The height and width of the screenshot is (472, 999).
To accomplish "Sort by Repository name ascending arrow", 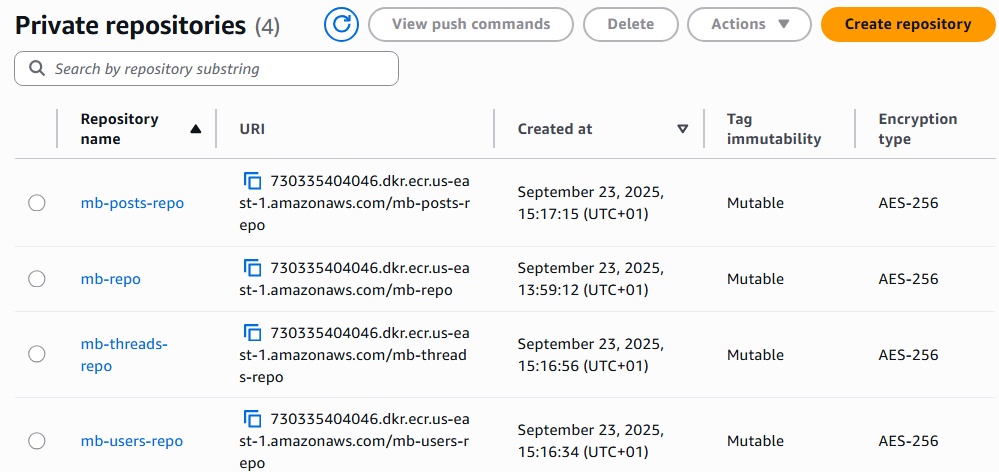I will coord(195,129).
